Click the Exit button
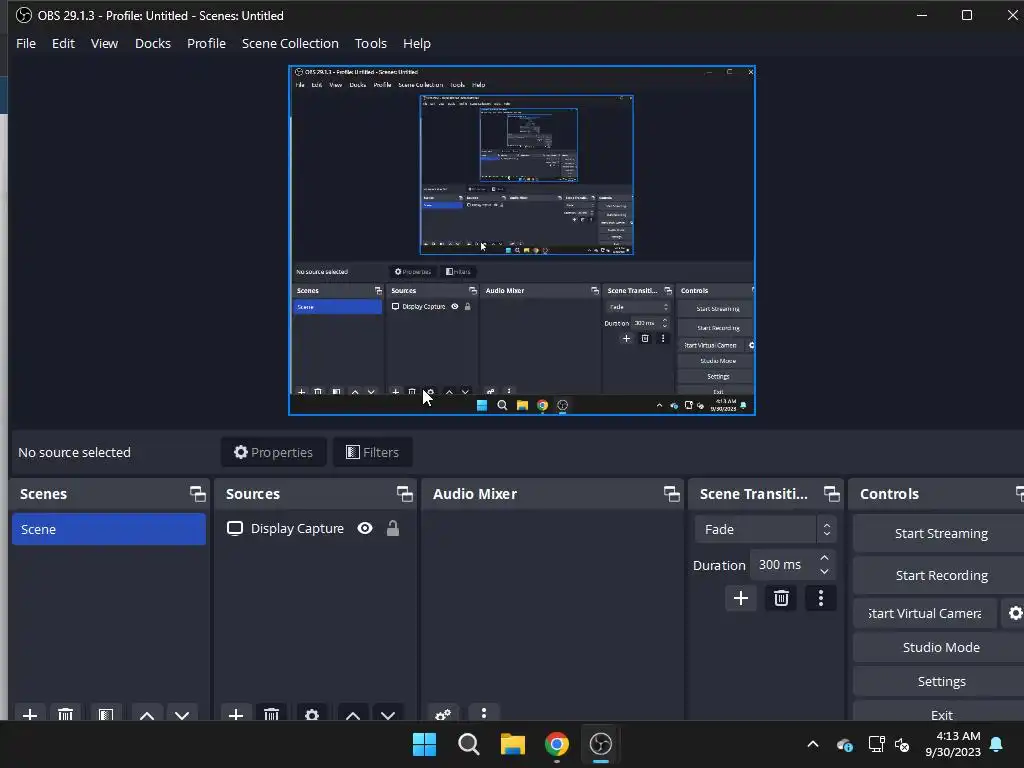The height and width of the screenshot is (768, 1024). click(940, 714)
